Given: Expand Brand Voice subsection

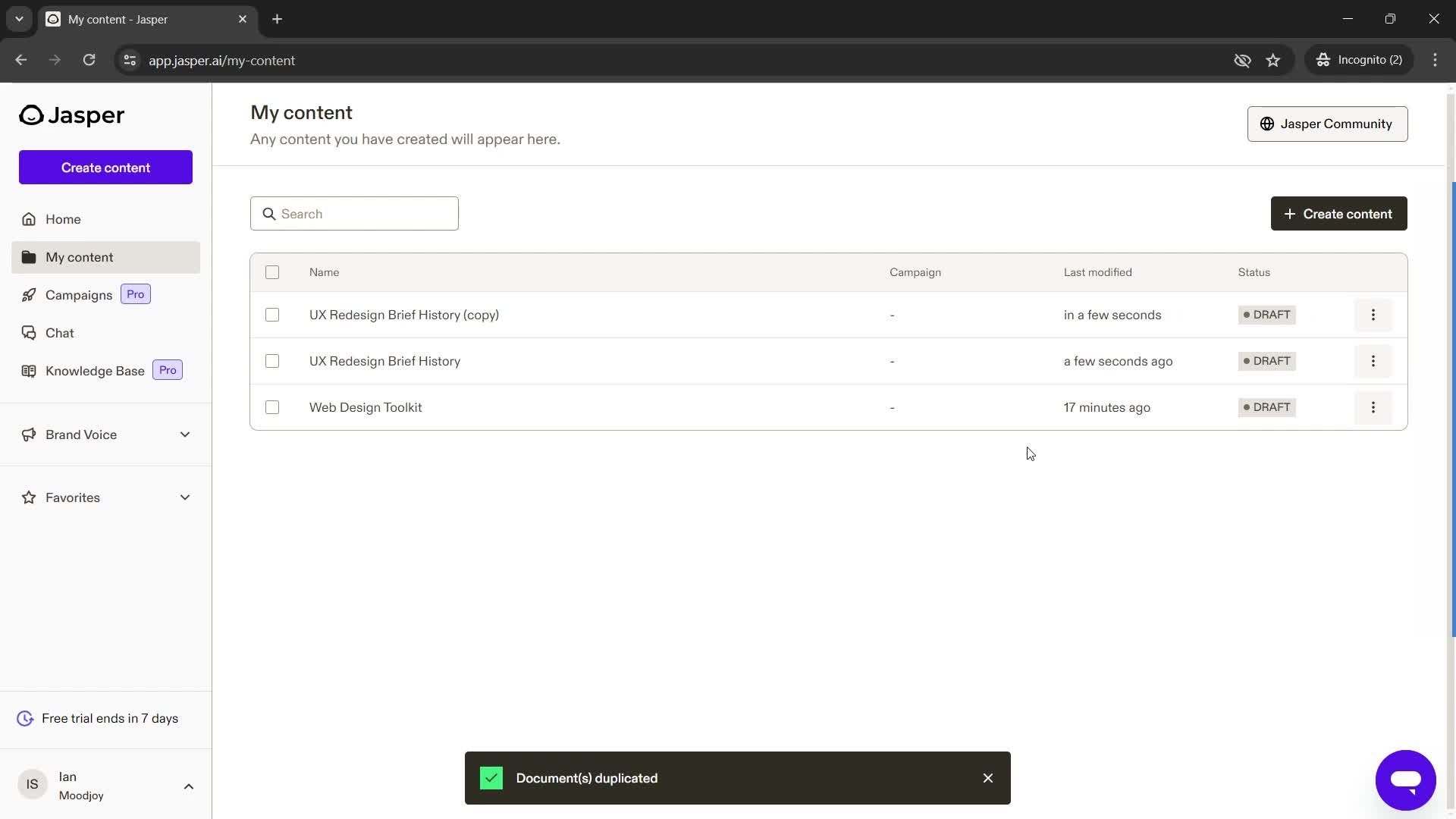Looking at the screenshot, I should click(x=184, y=434).
